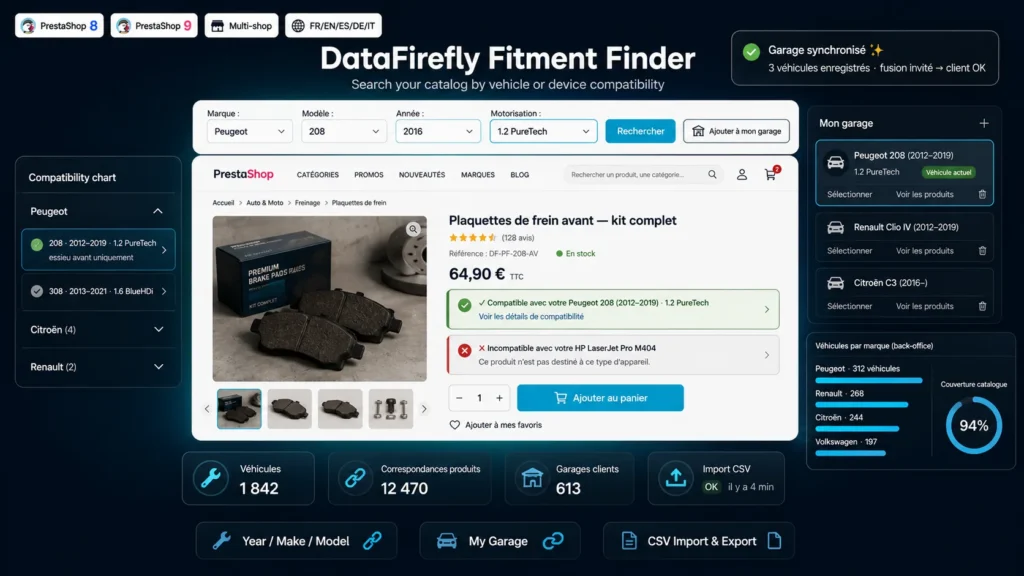Click the heart favorites icon

[455, 425]
